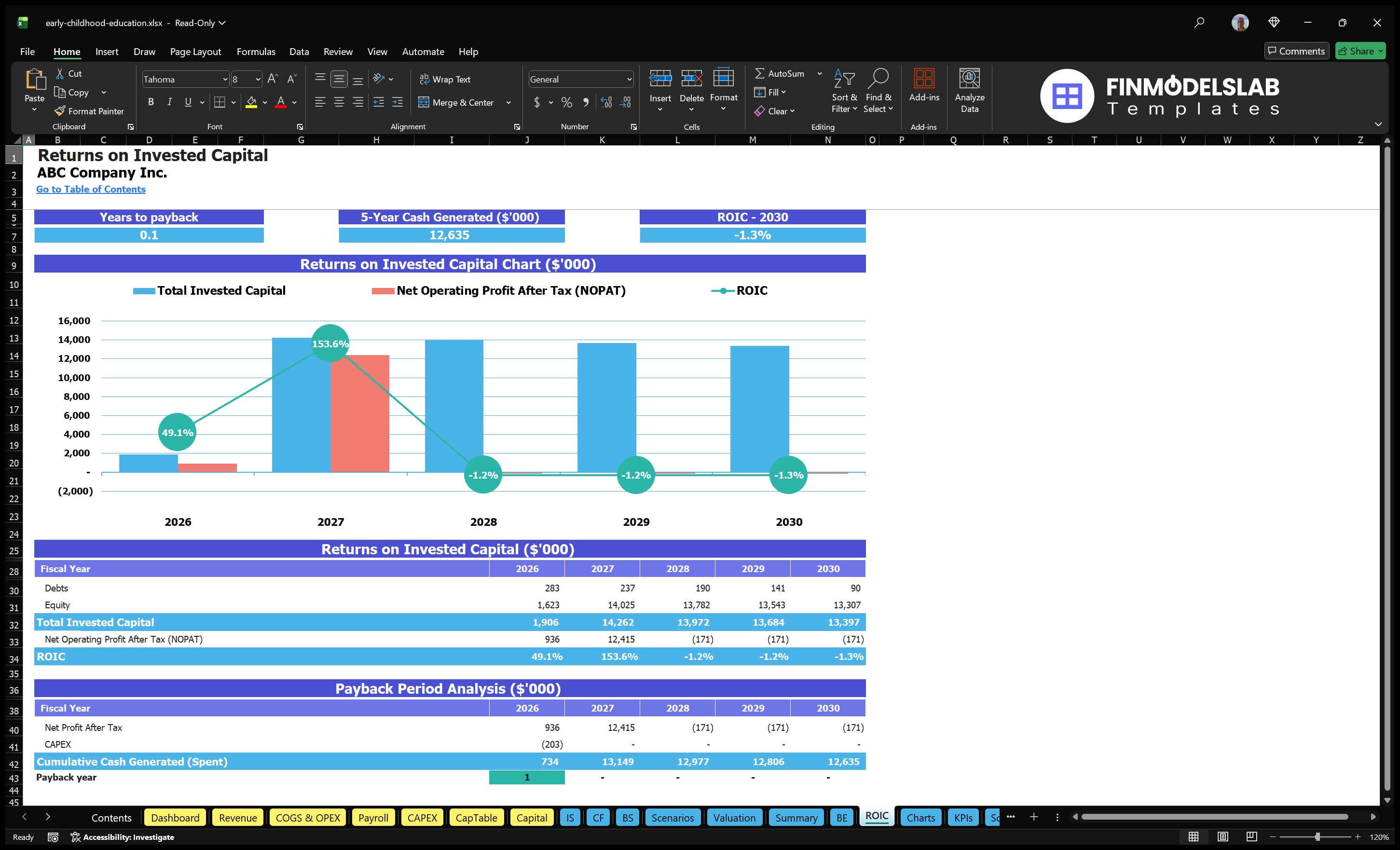
Task: Open the Analyze Data tool
Action: click(969, 91)
